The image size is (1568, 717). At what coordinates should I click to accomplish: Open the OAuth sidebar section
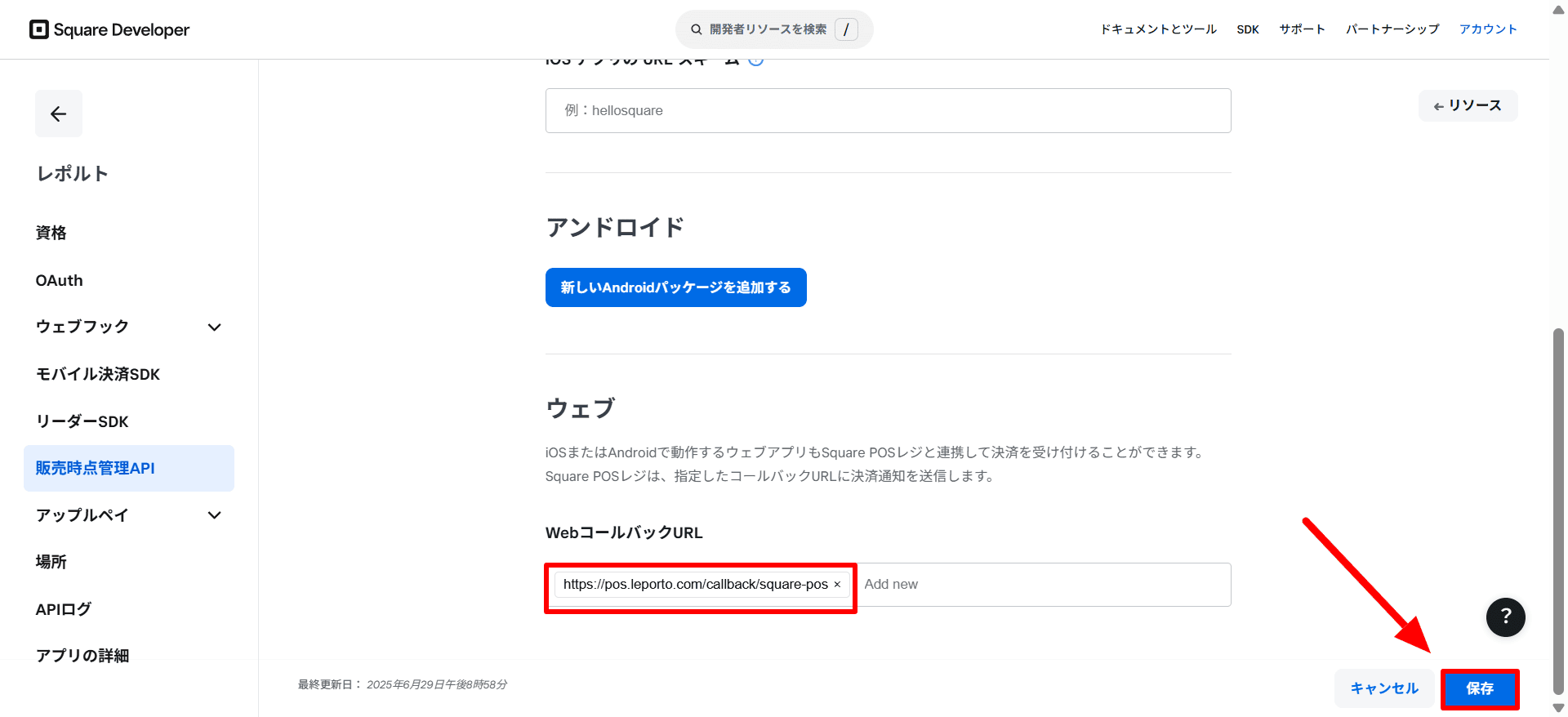pyautogui.click(x=59, y=280)
